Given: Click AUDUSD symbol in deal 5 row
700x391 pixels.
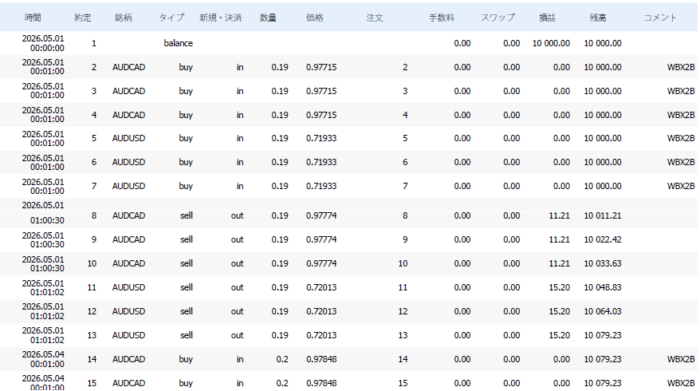Looking at the screenshot, I should coord(129,138).
